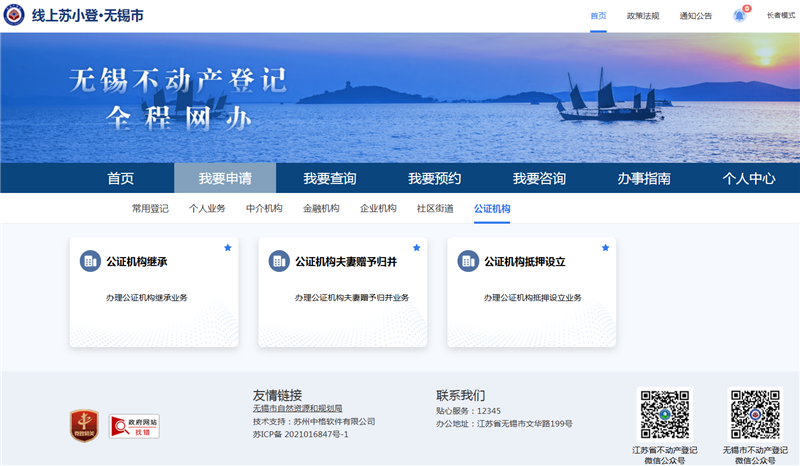Switch to the 个人业务 tab
This screenshot has width=800, height=466.
207,208
